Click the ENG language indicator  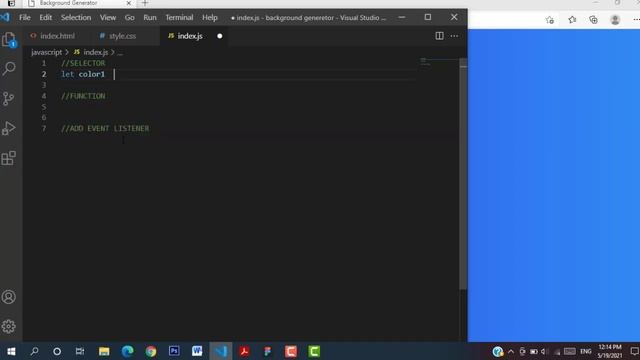coord(586,351)
